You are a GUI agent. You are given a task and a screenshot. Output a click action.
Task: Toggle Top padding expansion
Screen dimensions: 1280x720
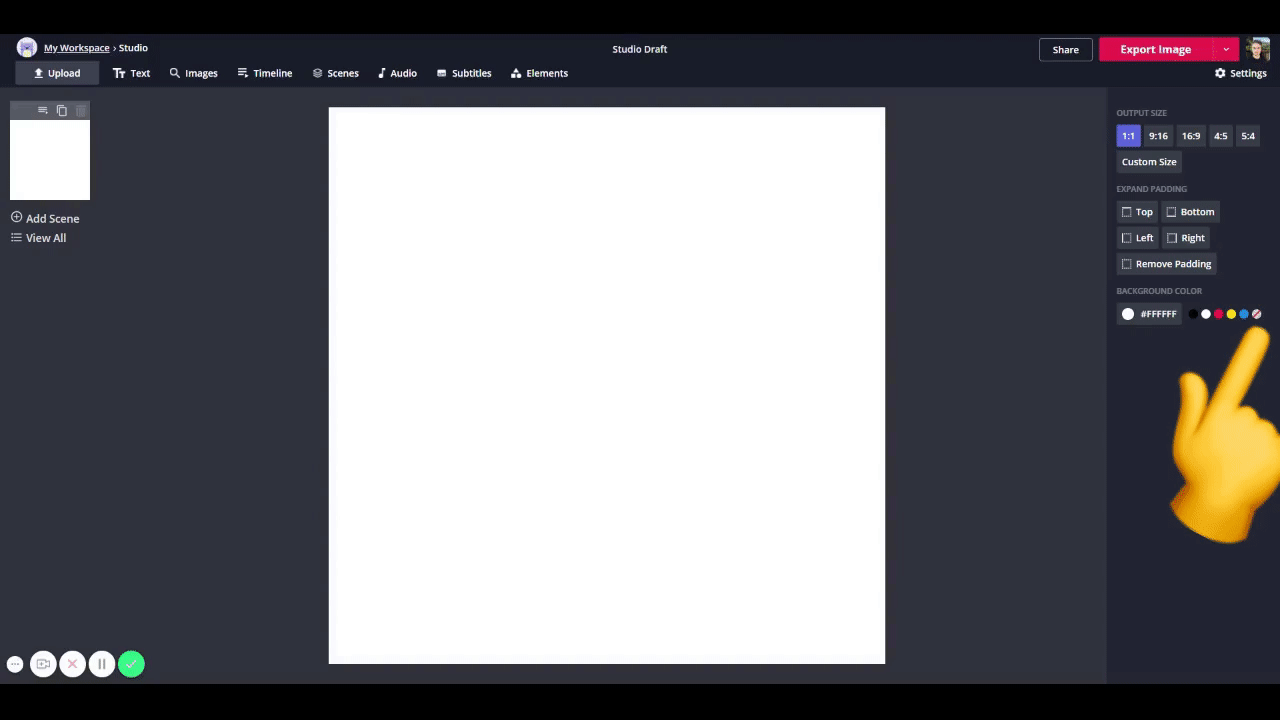click(1137, 212)
